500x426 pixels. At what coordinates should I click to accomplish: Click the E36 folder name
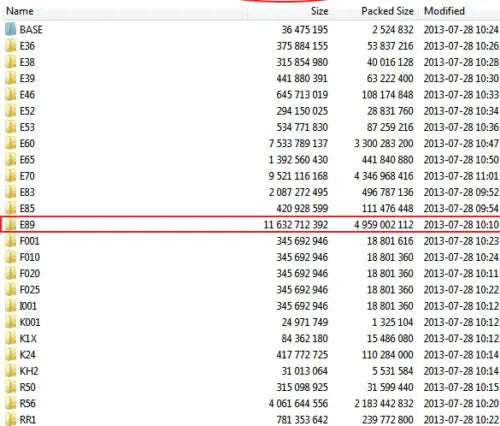click(x=27, y=46)
